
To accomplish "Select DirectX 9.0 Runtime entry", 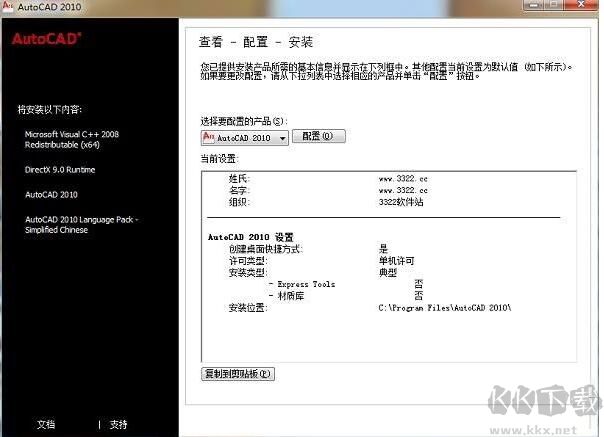I will point(60,170).
